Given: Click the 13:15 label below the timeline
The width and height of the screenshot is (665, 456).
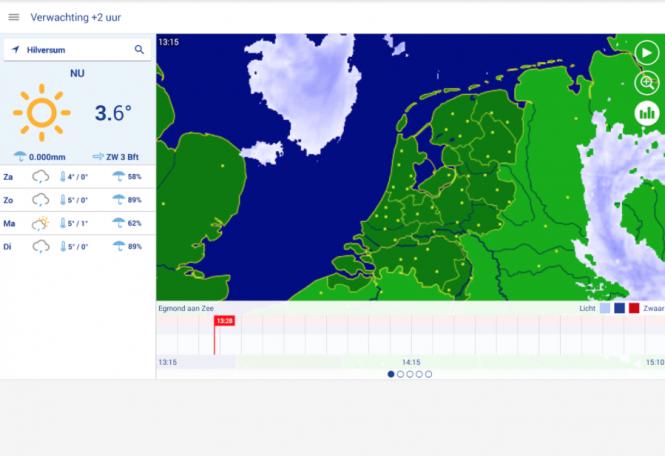Looking at the screenshot, I should tap(168, 362).
